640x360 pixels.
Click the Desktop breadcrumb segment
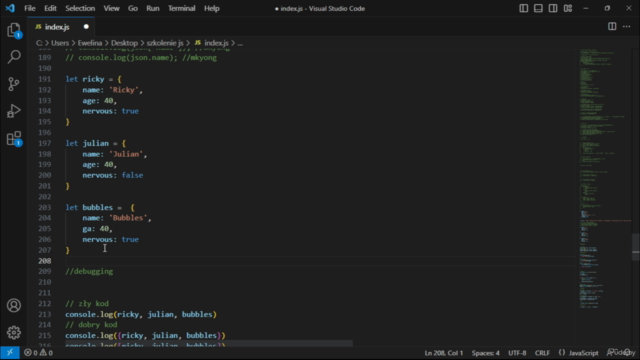(124, 43)
